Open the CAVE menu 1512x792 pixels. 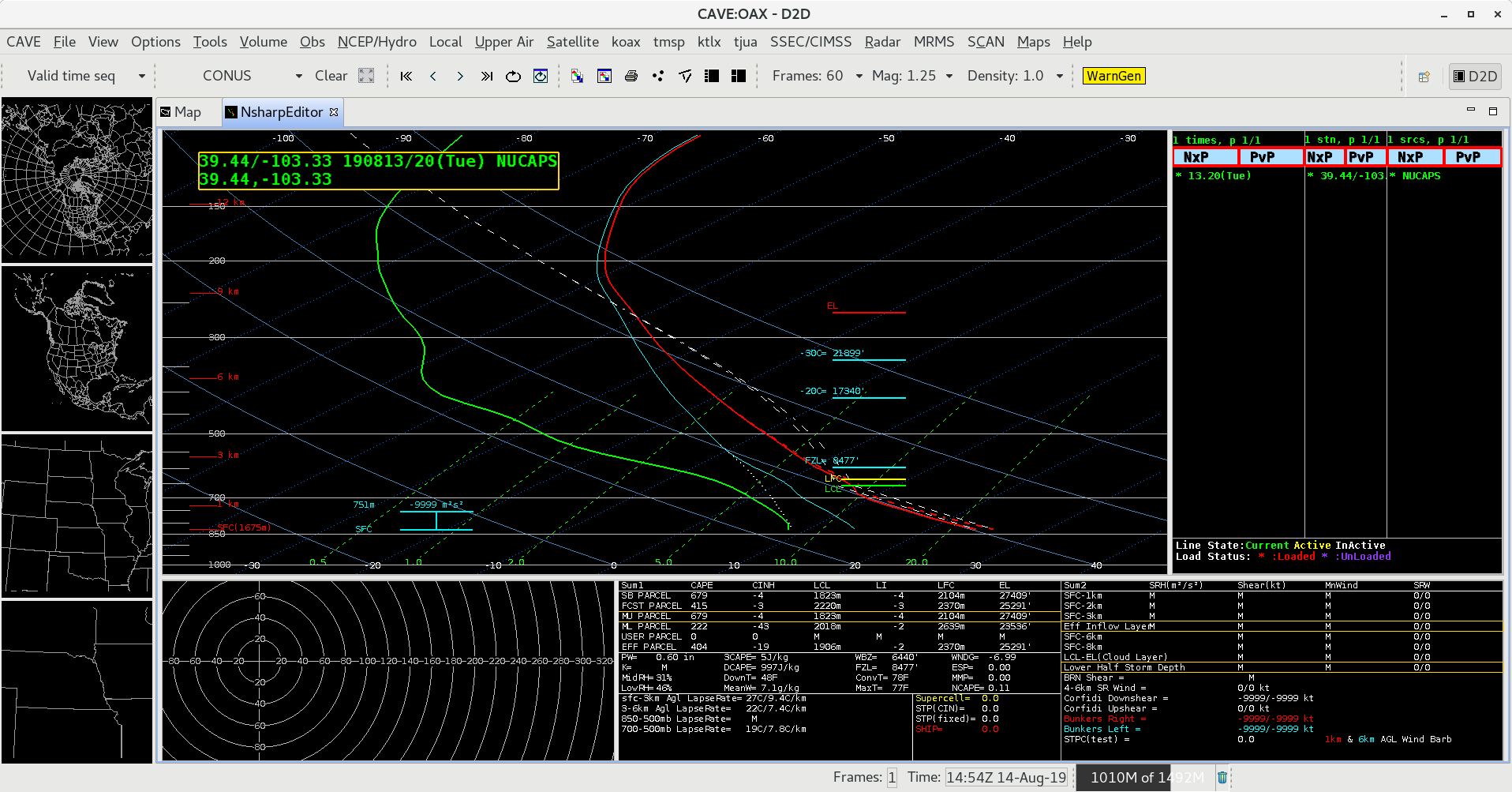pos(24,42)
